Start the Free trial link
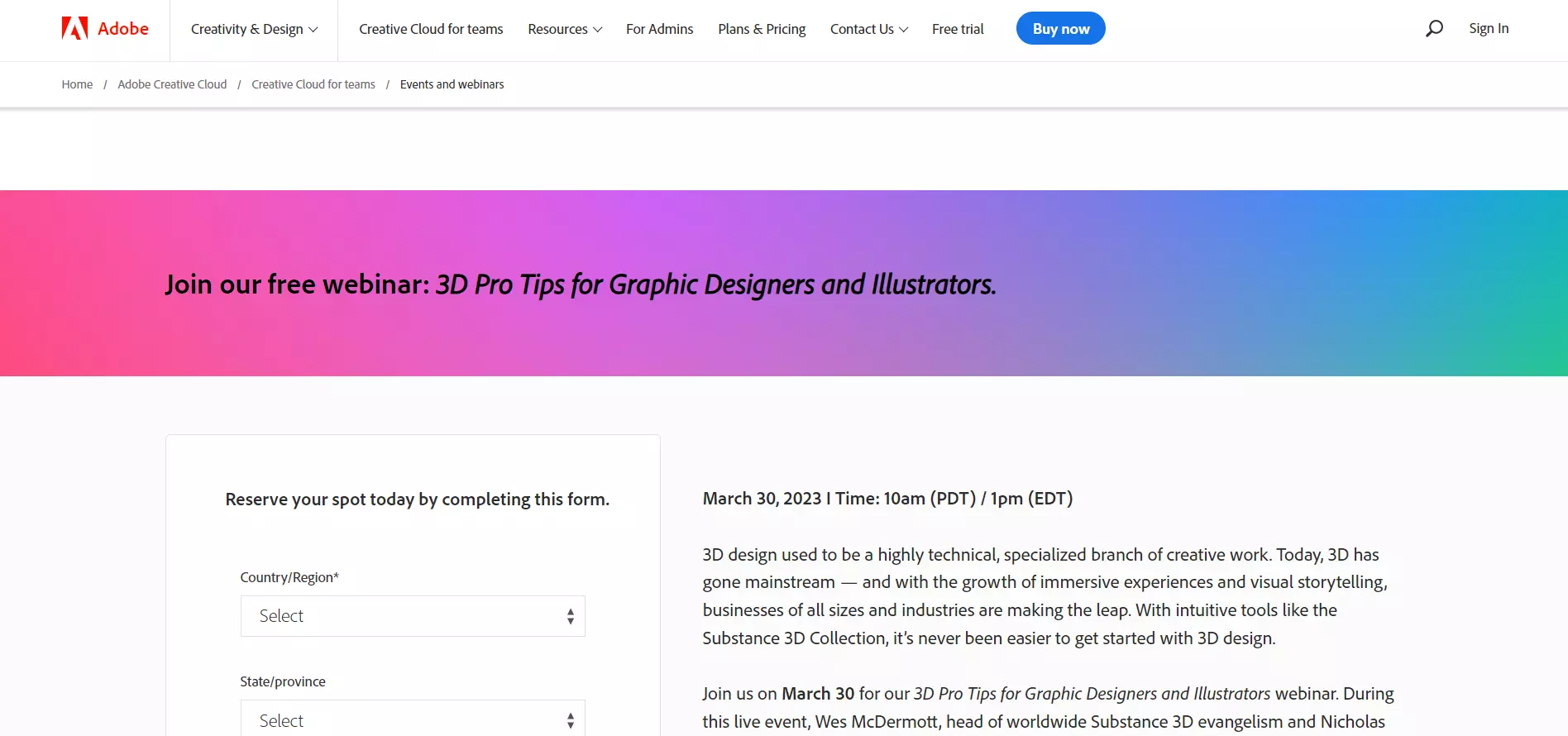The height and width of the screenshot is (736, 1568). click(958, 30)
